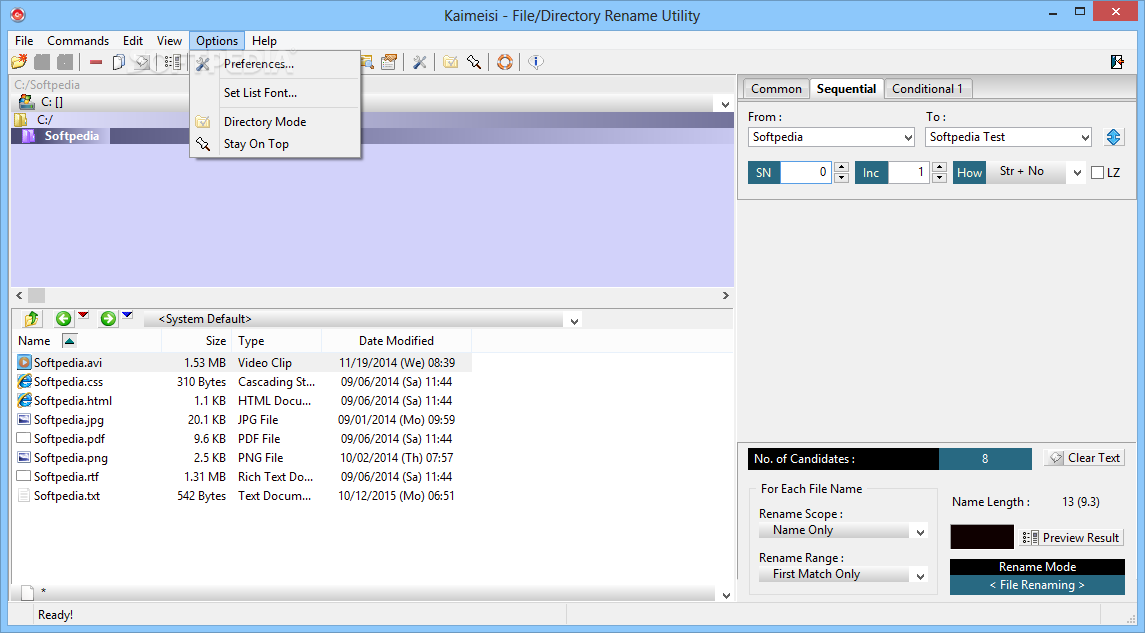Click the open folder icon in the toolbar
The height and width of the screenshot is (633, 1145).
(x=19, y=62)
